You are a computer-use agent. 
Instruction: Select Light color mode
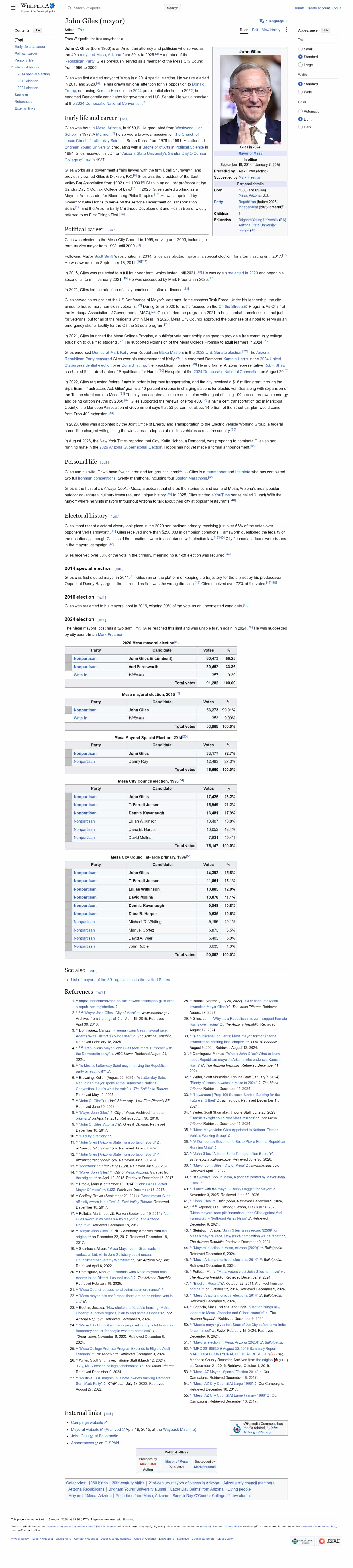pyautogui.click(x=300, y=119)
